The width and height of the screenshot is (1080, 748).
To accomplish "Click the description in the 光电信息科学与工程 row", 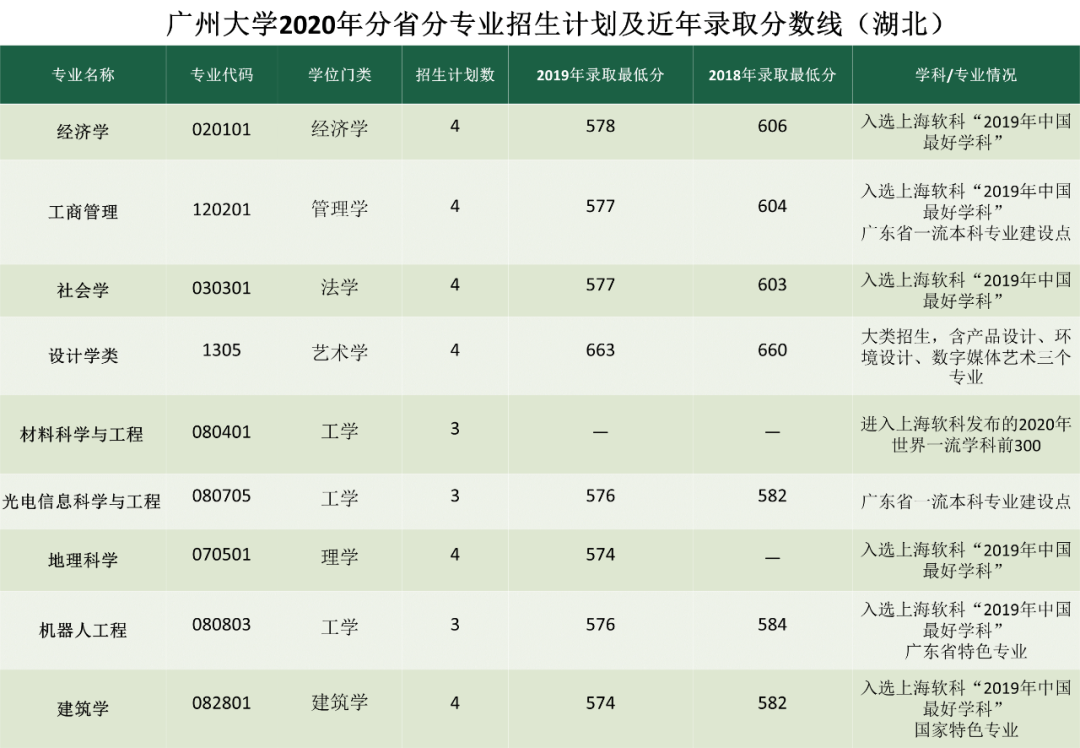I will pos(966,501).
